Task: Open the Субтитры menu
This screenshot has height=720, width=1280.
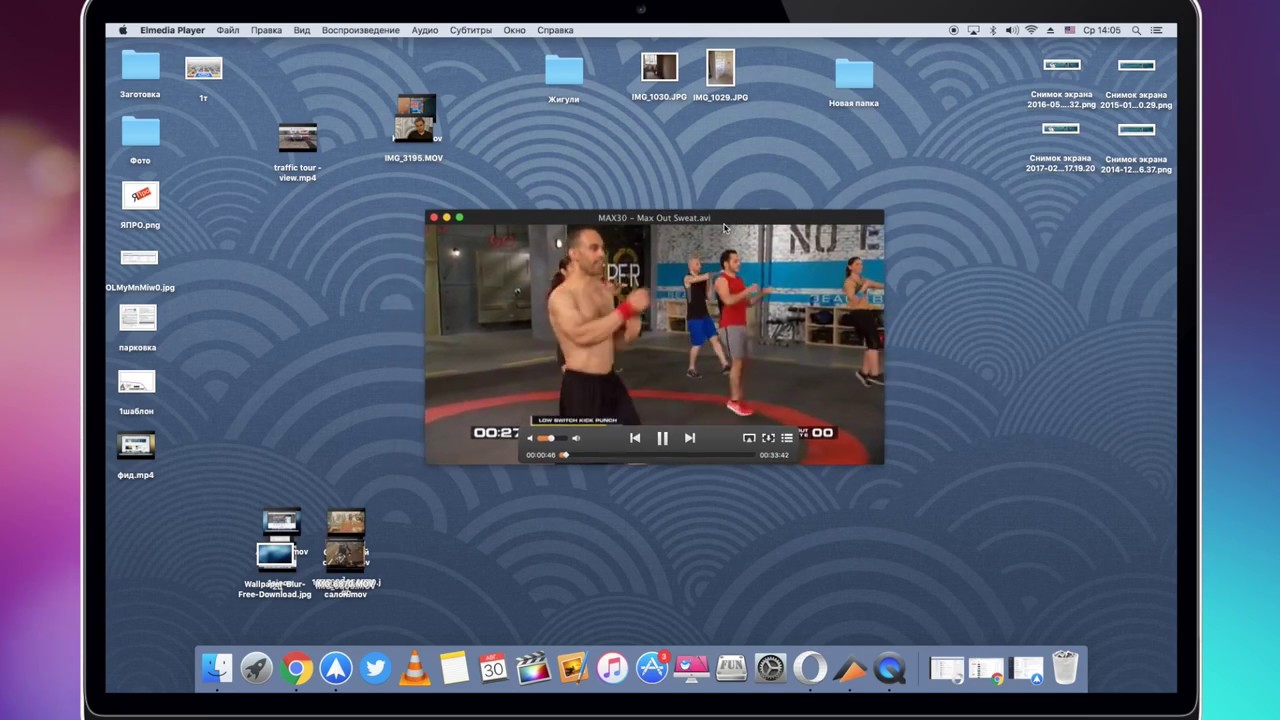Action: (471, 30)
